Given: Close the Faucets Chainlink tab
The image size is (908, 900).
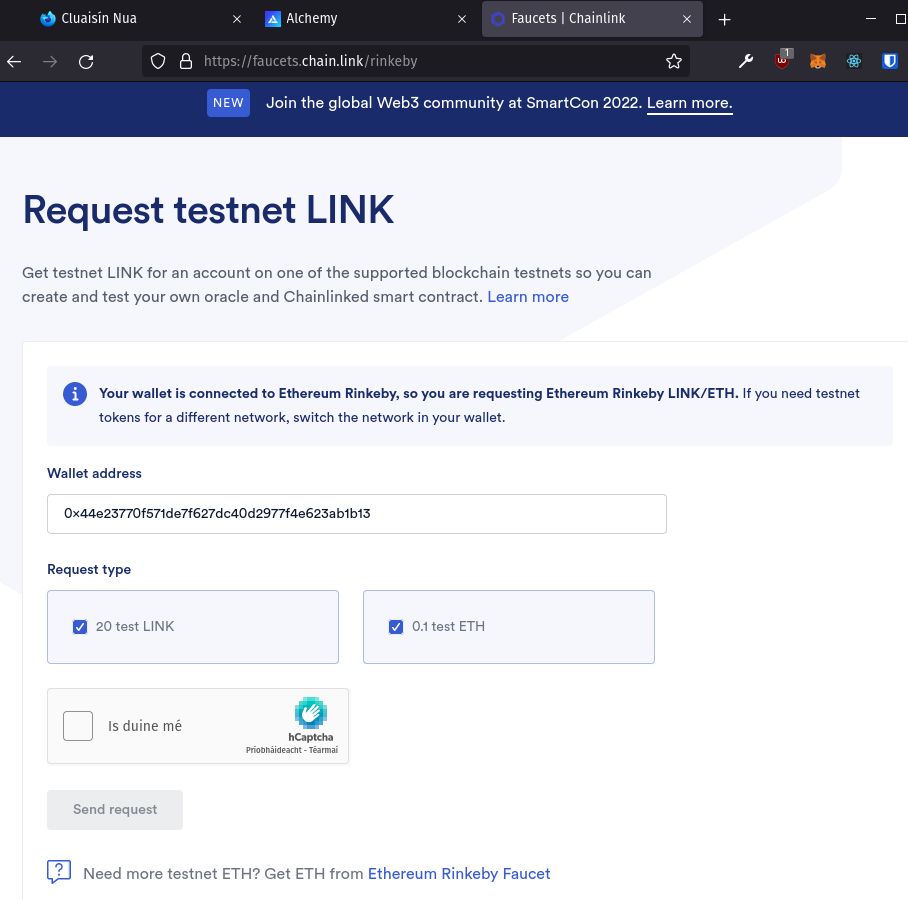Looking at the screenshot, I should pyautogui.click(x=687, y=19).
